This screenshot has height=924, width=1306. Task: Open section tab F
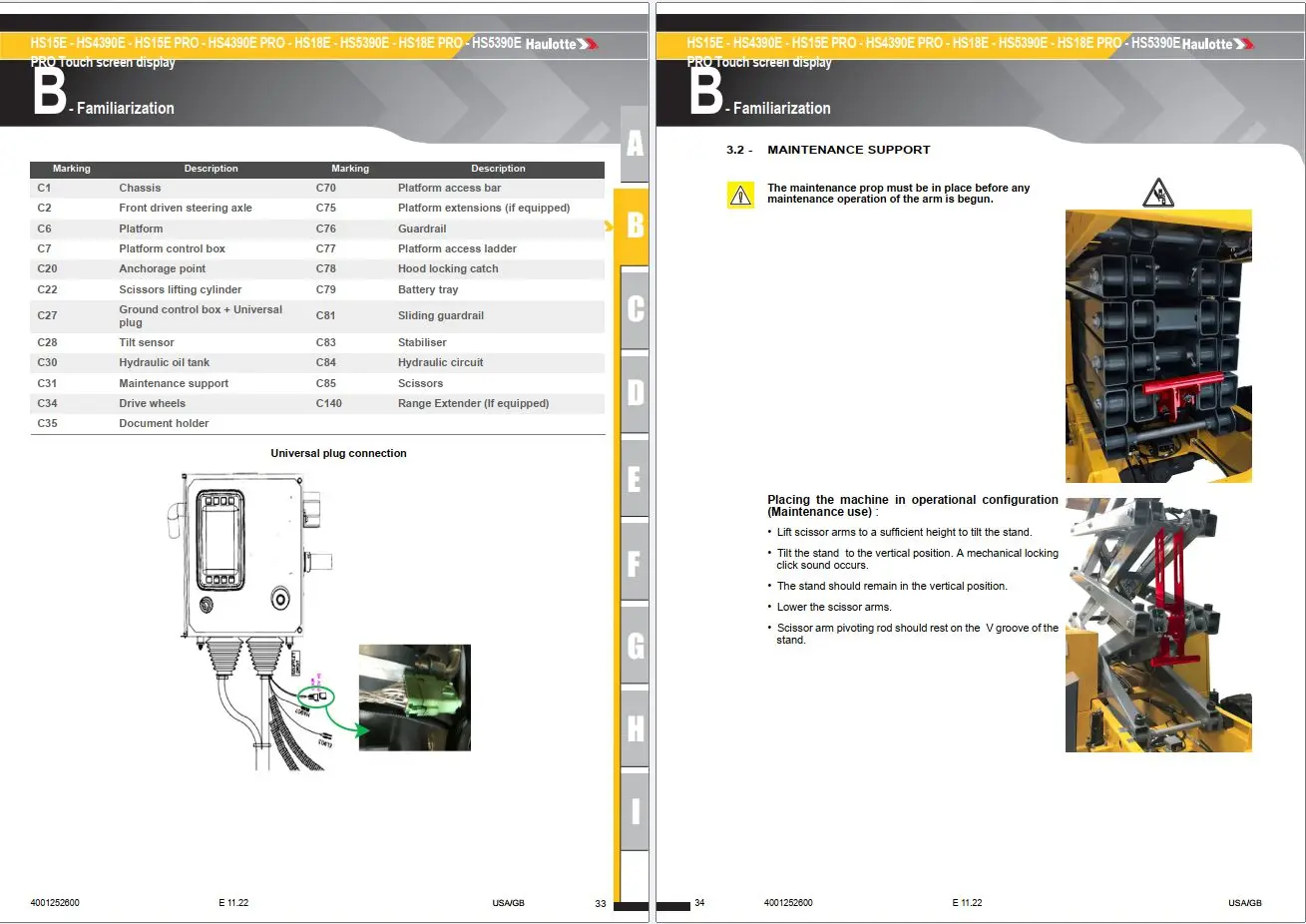click(x=635, y=563)
